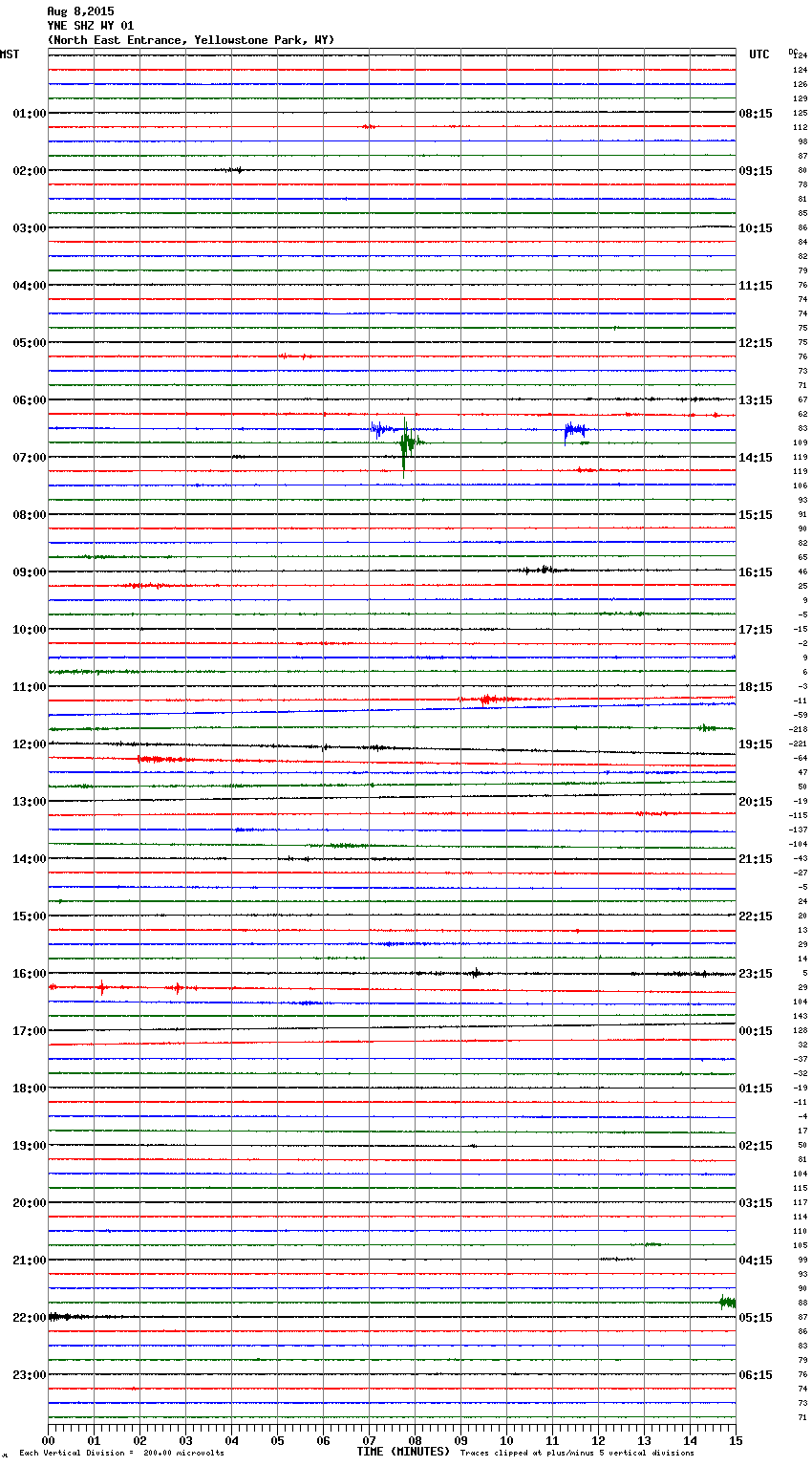Select the '13:15' UTC time label
Viewport: 812px width, 1466px height.
click(756, 400)
